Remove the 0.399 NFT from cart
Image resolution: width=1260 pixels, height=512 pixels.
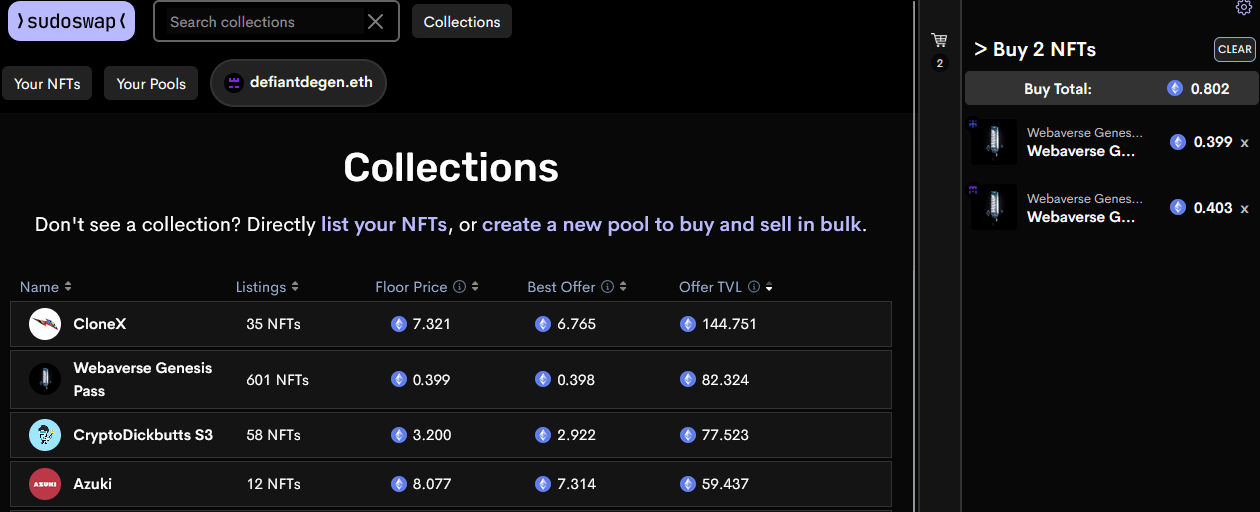pyautogui.click(x=1245, y=143)
